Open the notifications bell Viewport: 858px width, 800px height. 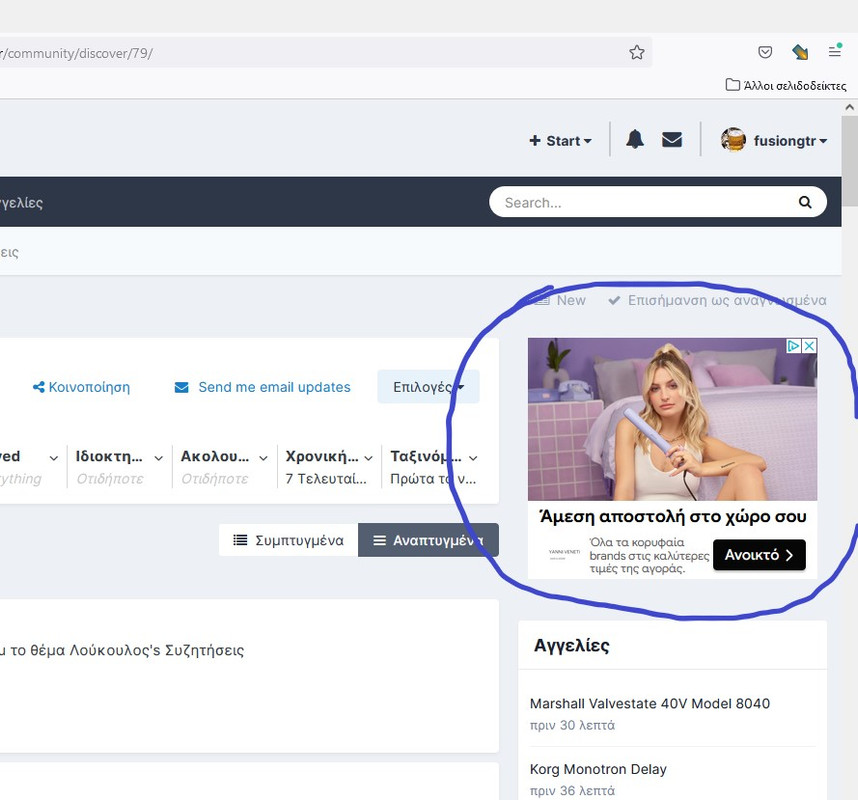pyautogui.click(x=635, y=140)
